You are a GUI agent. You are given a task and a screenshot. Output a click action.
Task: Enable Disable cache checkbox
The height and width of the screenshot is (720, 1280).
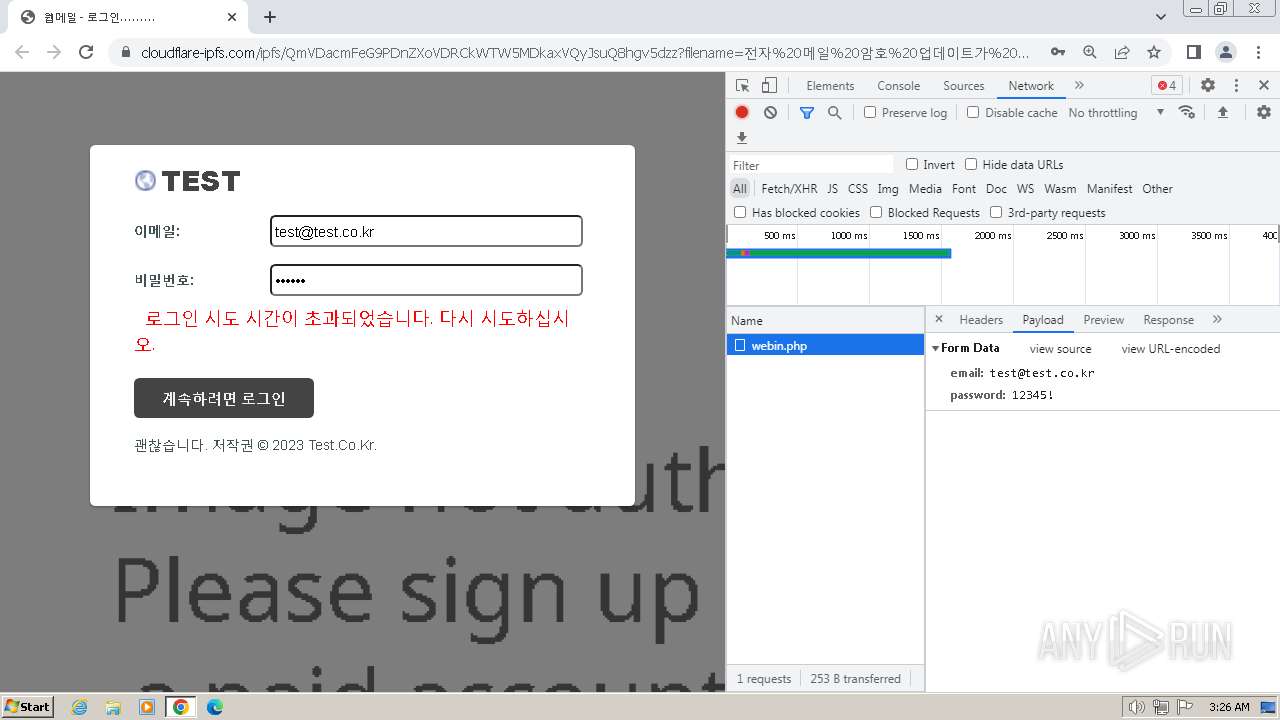point(973,113)
